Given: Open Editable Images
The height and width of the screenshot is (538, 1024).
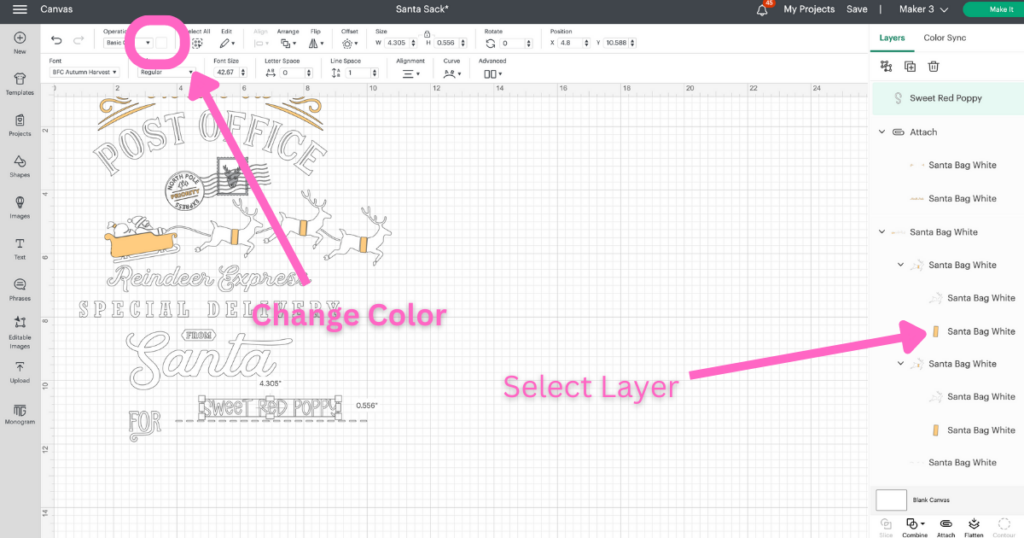Looking at the screenshot, I should 20,322.
